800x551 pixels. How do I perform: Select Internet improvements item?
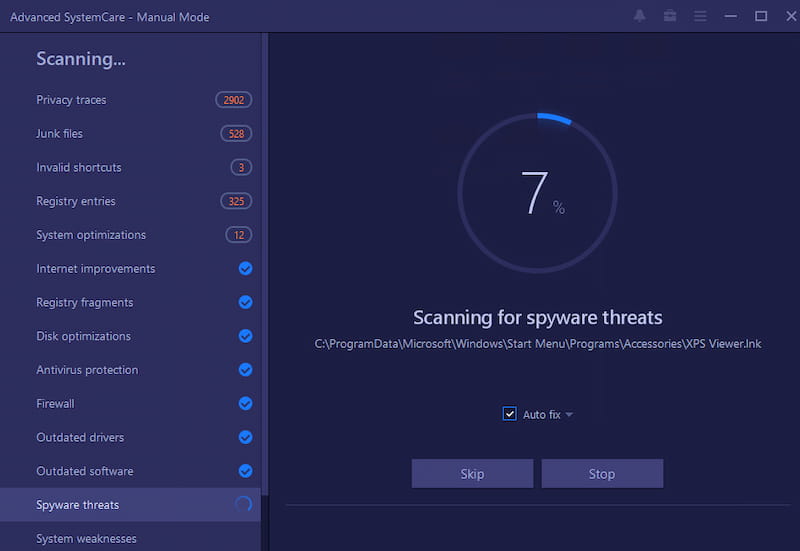click(130, 268)
